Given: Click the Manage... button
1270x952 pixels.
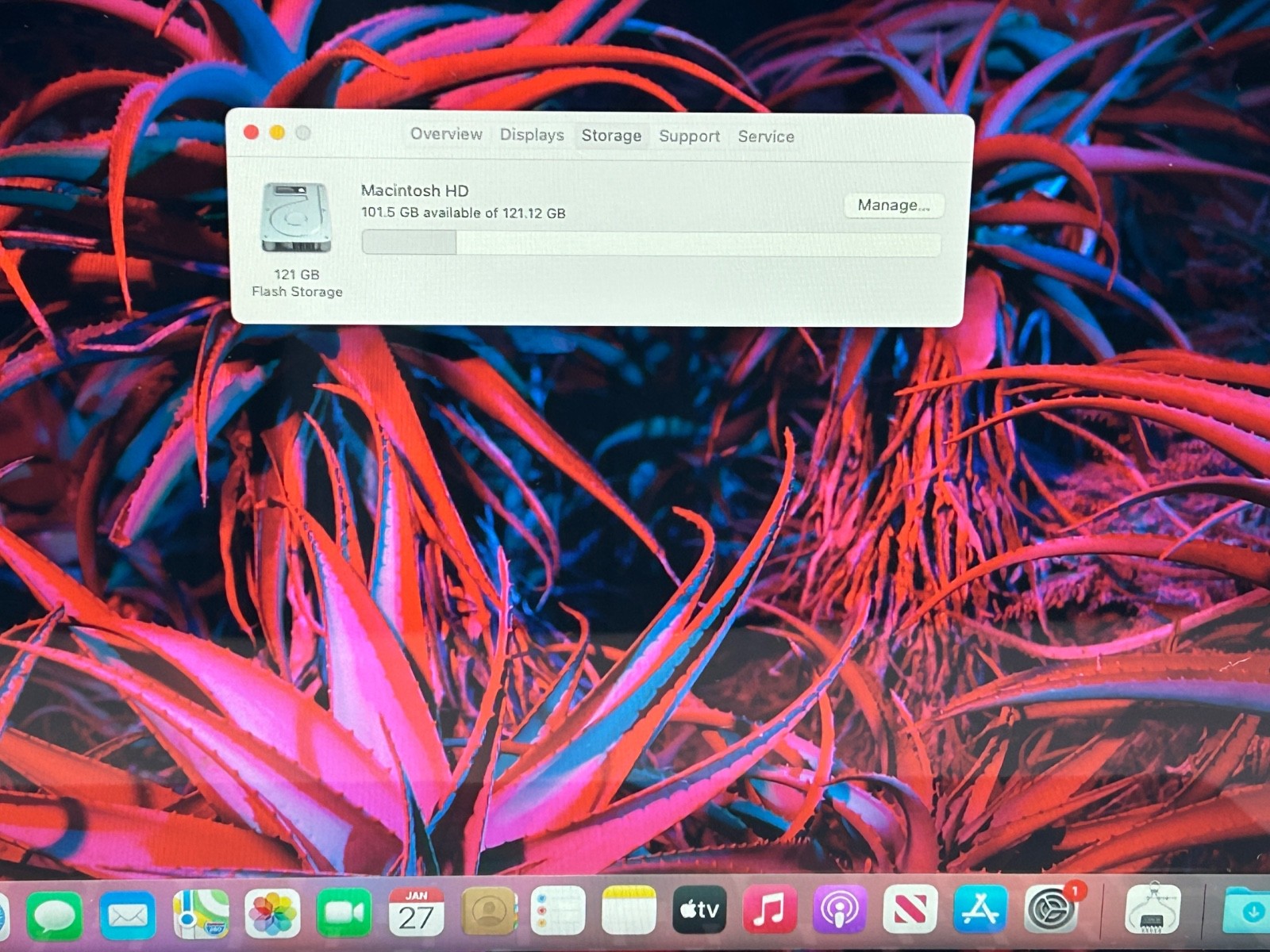Looking at the screenshot, I should [894, 205].
